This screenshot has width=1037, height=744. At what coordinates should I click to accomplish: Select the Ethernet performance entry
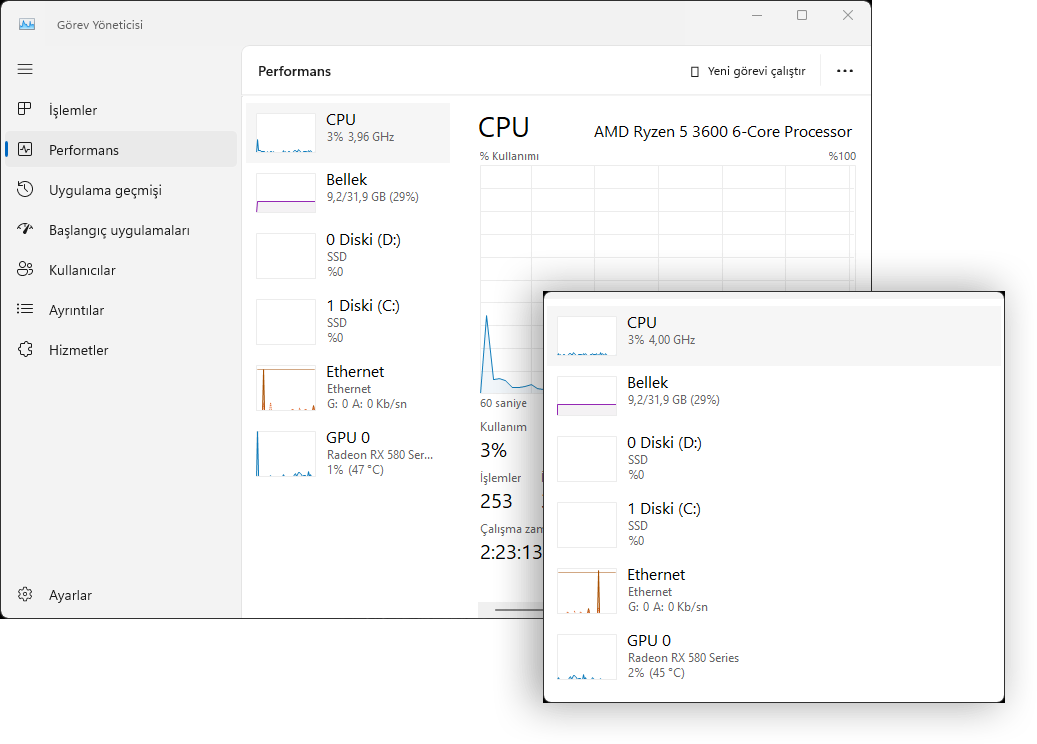coord(352,386)
